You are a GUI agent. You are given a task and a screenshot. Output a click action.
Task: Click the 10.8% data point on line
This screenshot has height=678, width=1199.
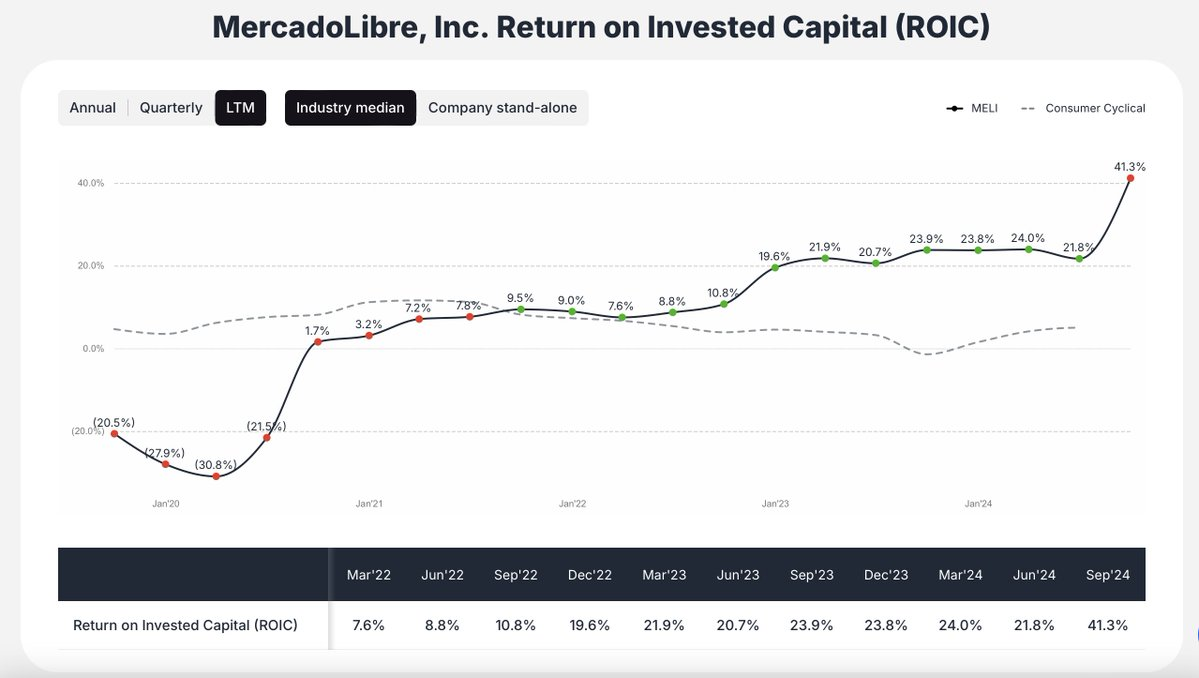tap(722, 304)
